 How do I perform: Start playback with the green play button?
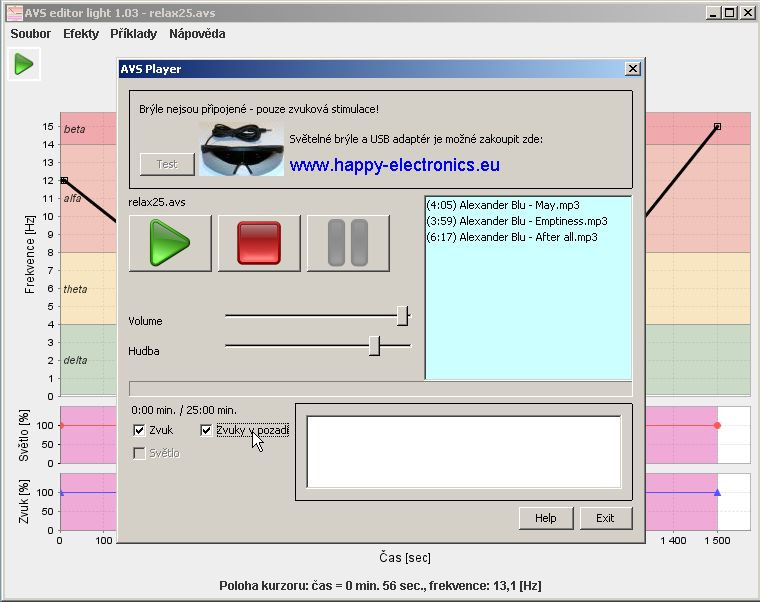[170, 243]
